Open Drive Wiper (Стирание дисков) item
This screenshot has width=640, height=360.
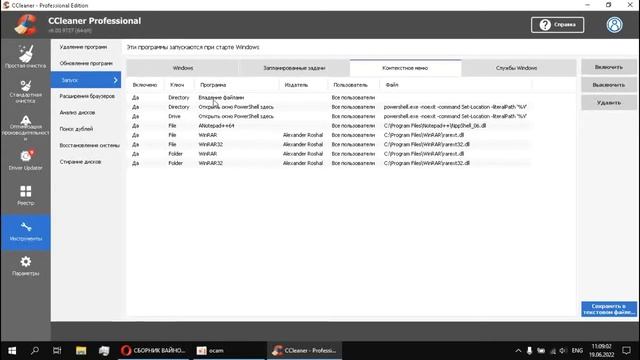click(86, 162)
